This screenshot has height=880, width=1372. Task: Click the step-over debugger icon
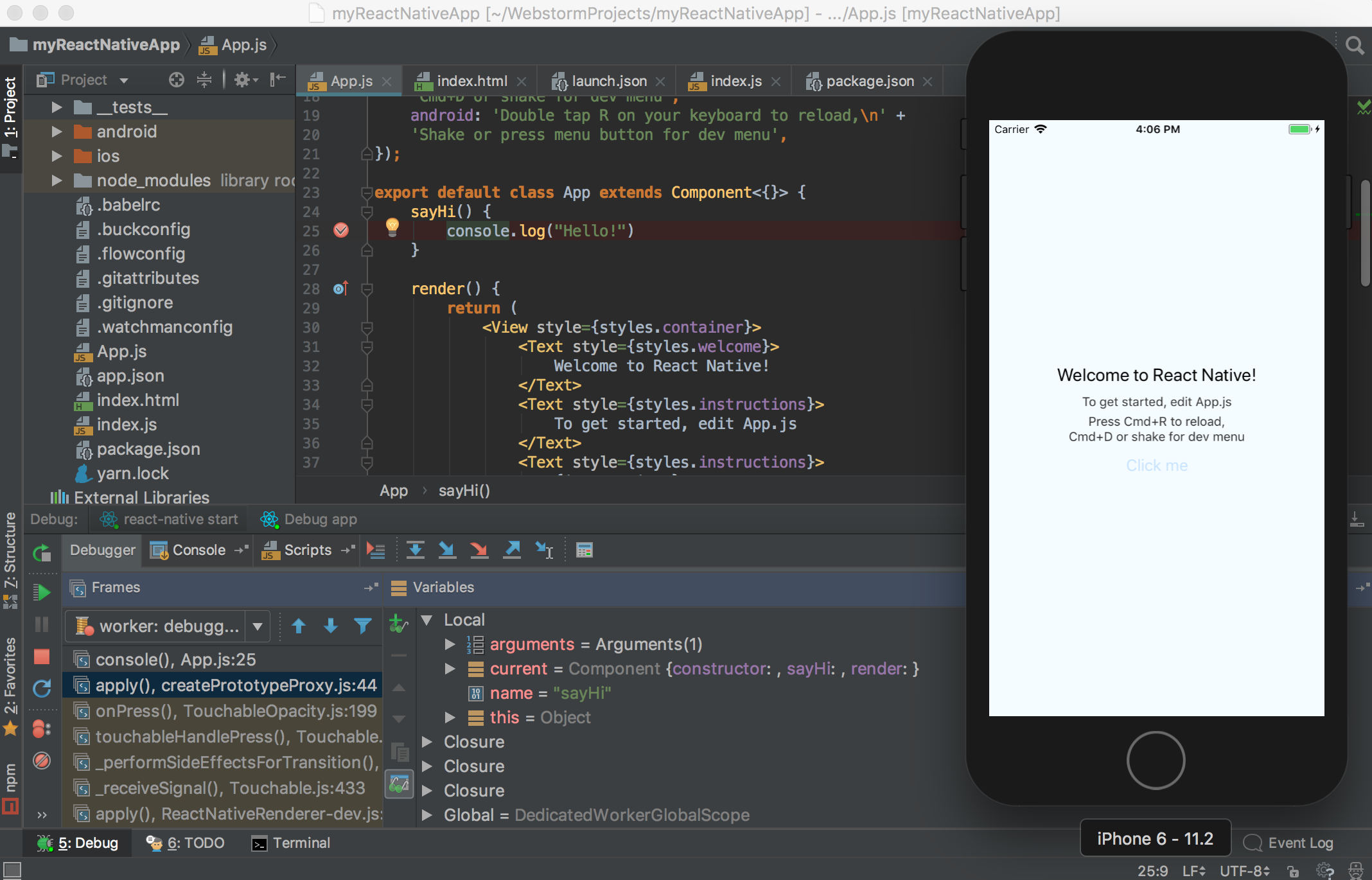click(x=413, y=549)
